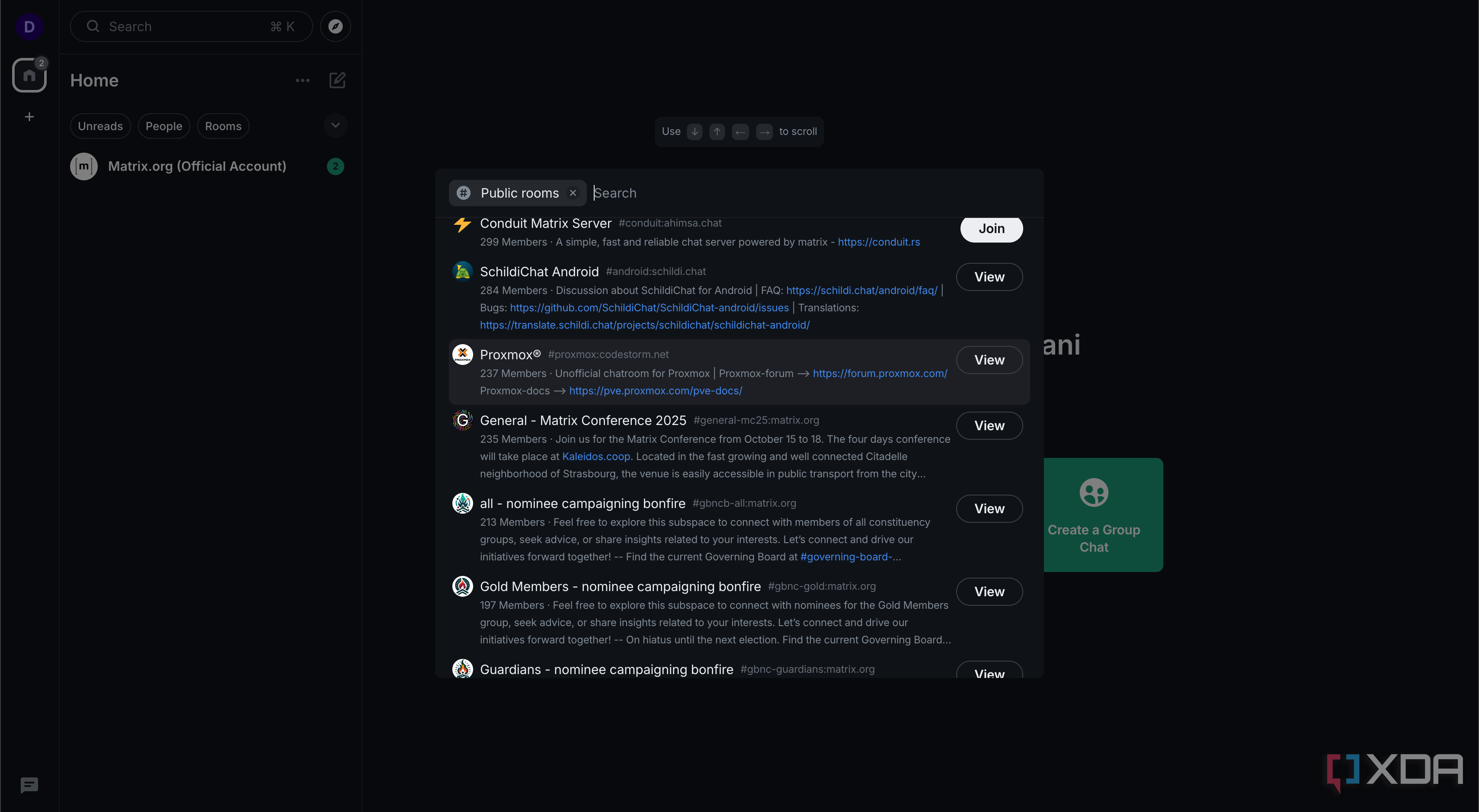
Task: Filter the room list by Rooms
Action: 223,126
